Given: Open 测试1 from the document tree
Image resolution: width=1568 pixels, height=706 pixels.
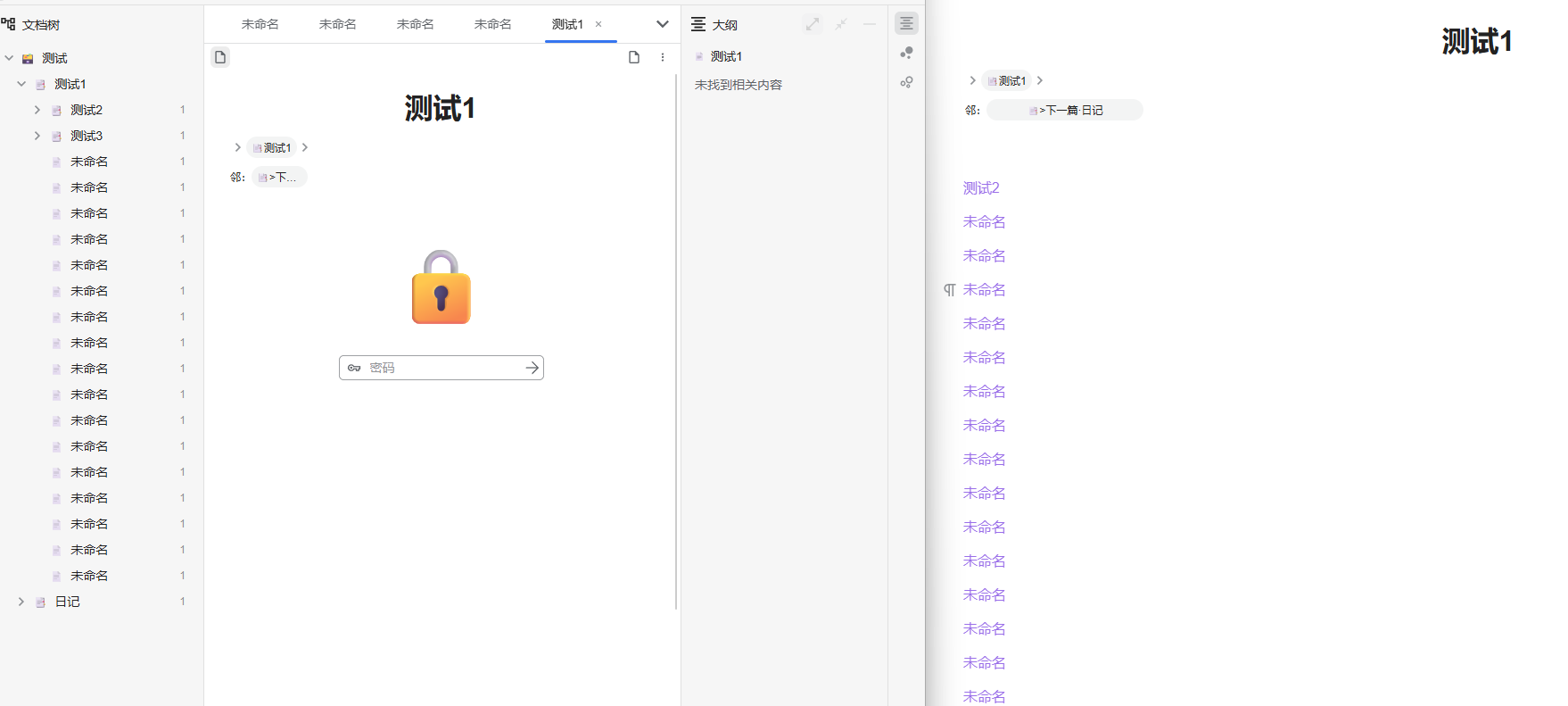Looking at the screenshot, I should [70, 84].
